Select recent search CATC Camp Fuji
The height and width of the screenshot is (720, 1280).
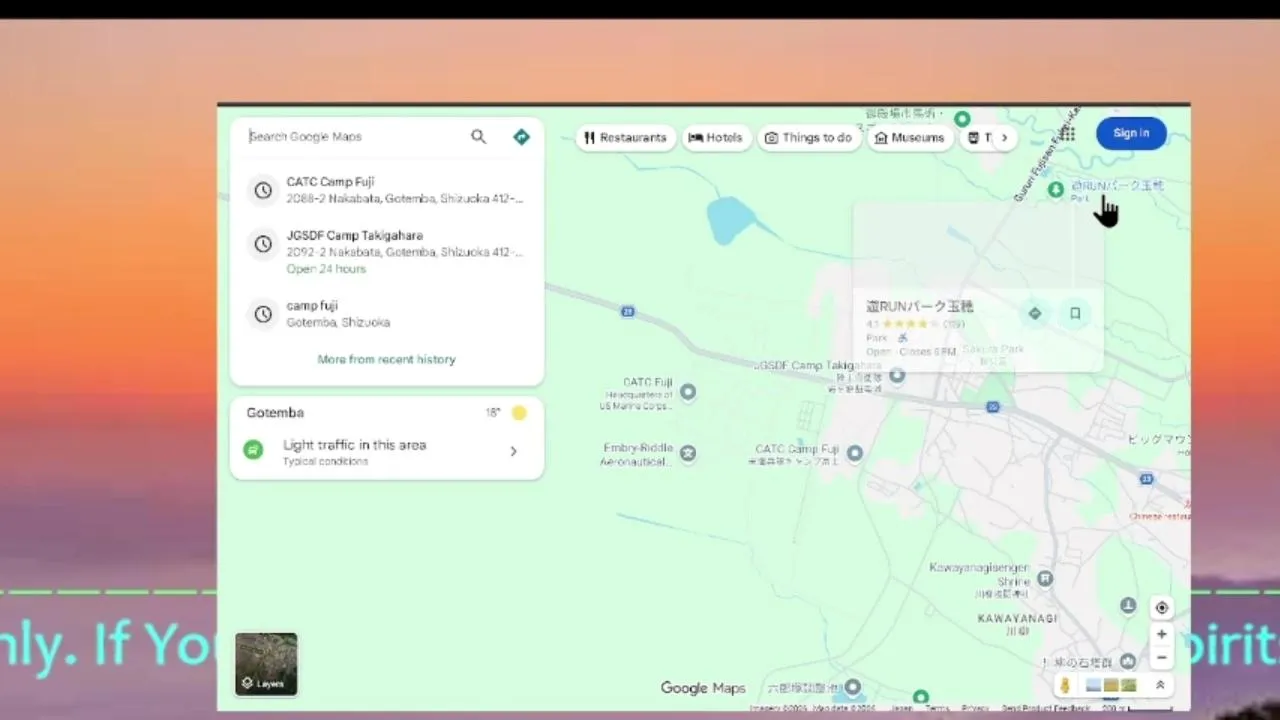(x=387, y=190)
